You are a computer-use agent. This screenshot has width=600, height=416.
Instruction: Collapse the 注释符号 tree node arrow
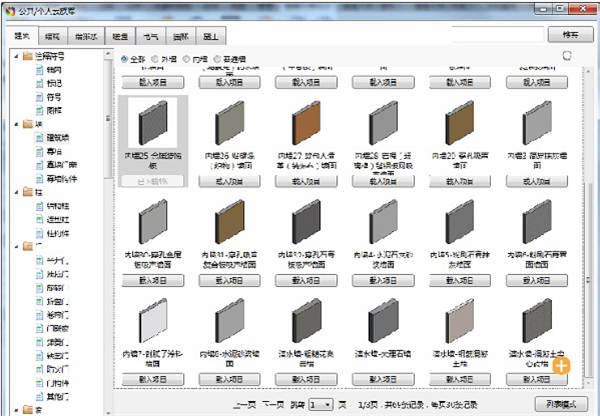(x=15, y=56)
